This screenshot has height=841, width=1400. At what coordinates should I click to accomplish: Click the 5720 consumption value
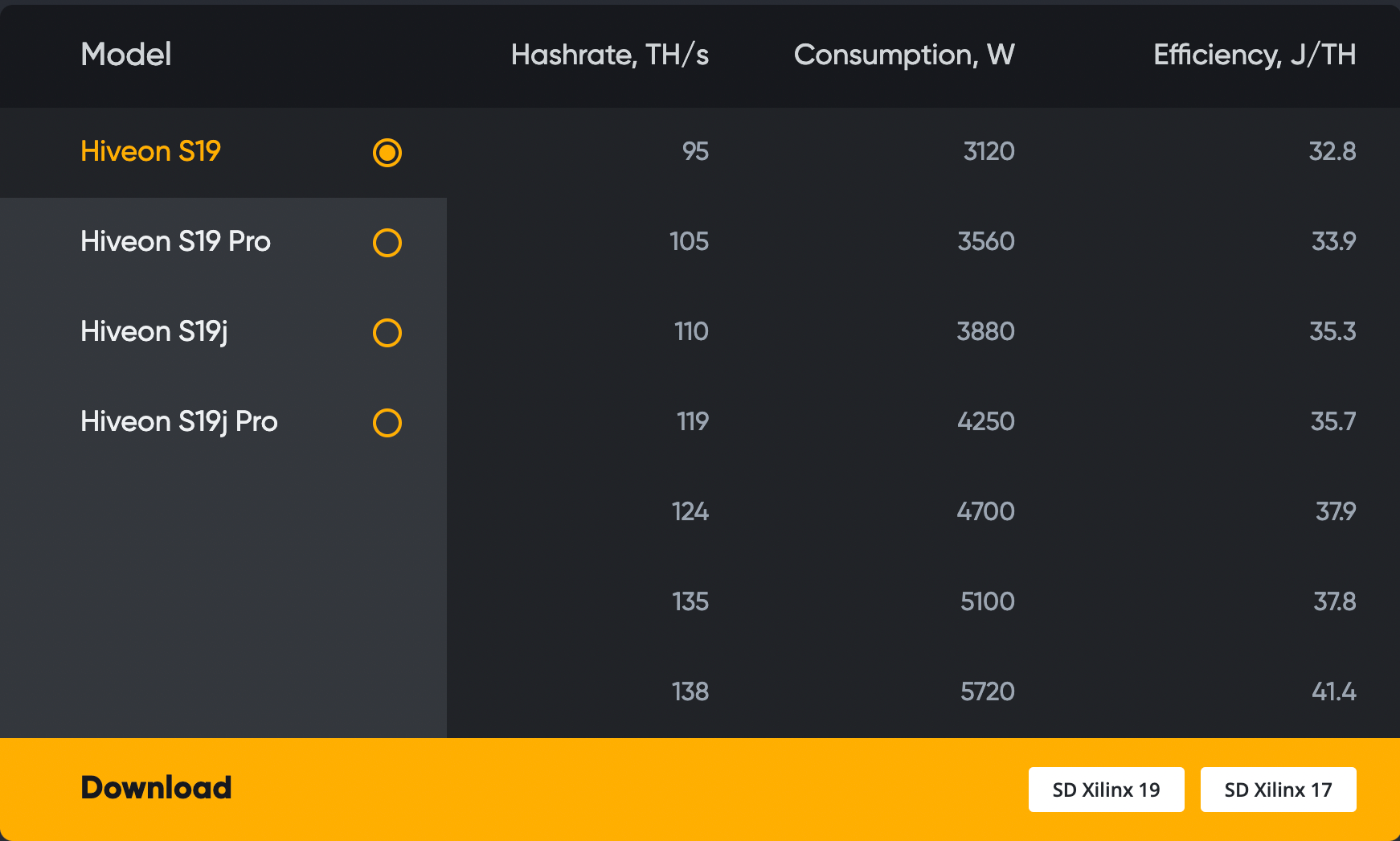pyautogui.click(x=988, y=691)
